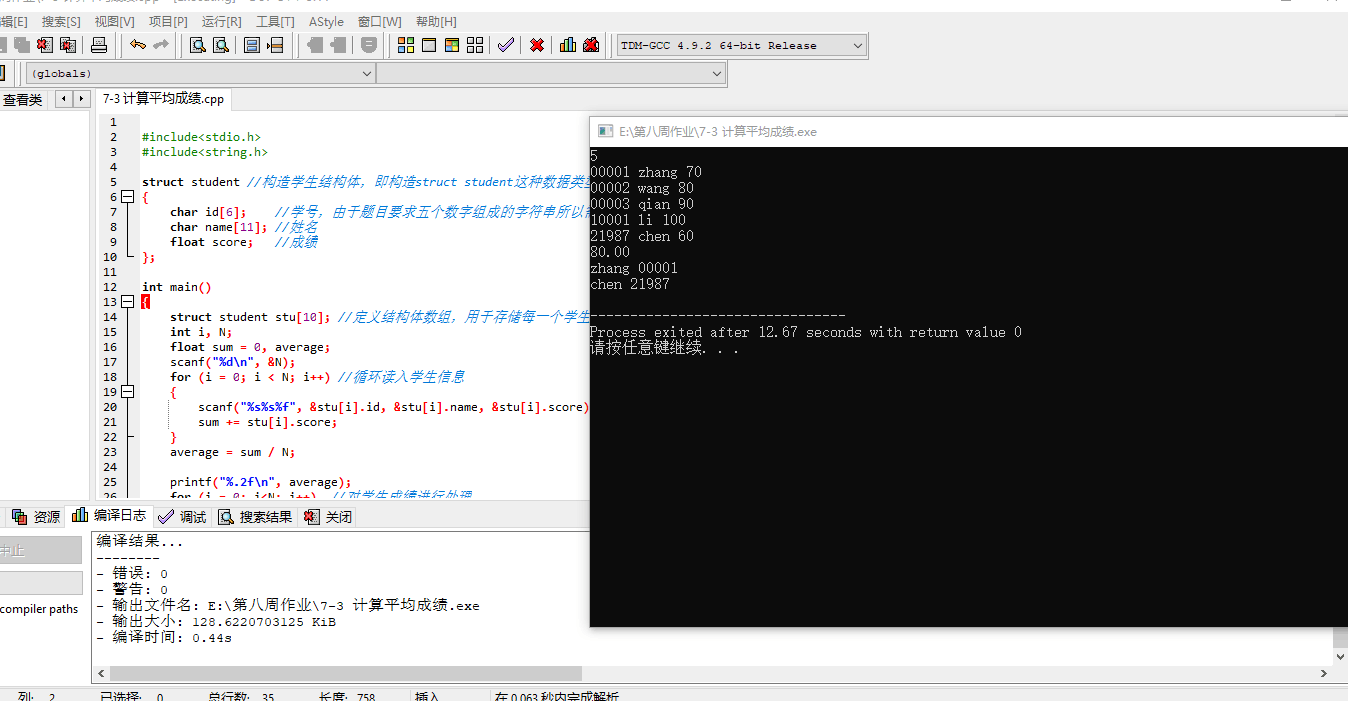Switch to the 查看类 side panel tab

(x=23, y=99)
